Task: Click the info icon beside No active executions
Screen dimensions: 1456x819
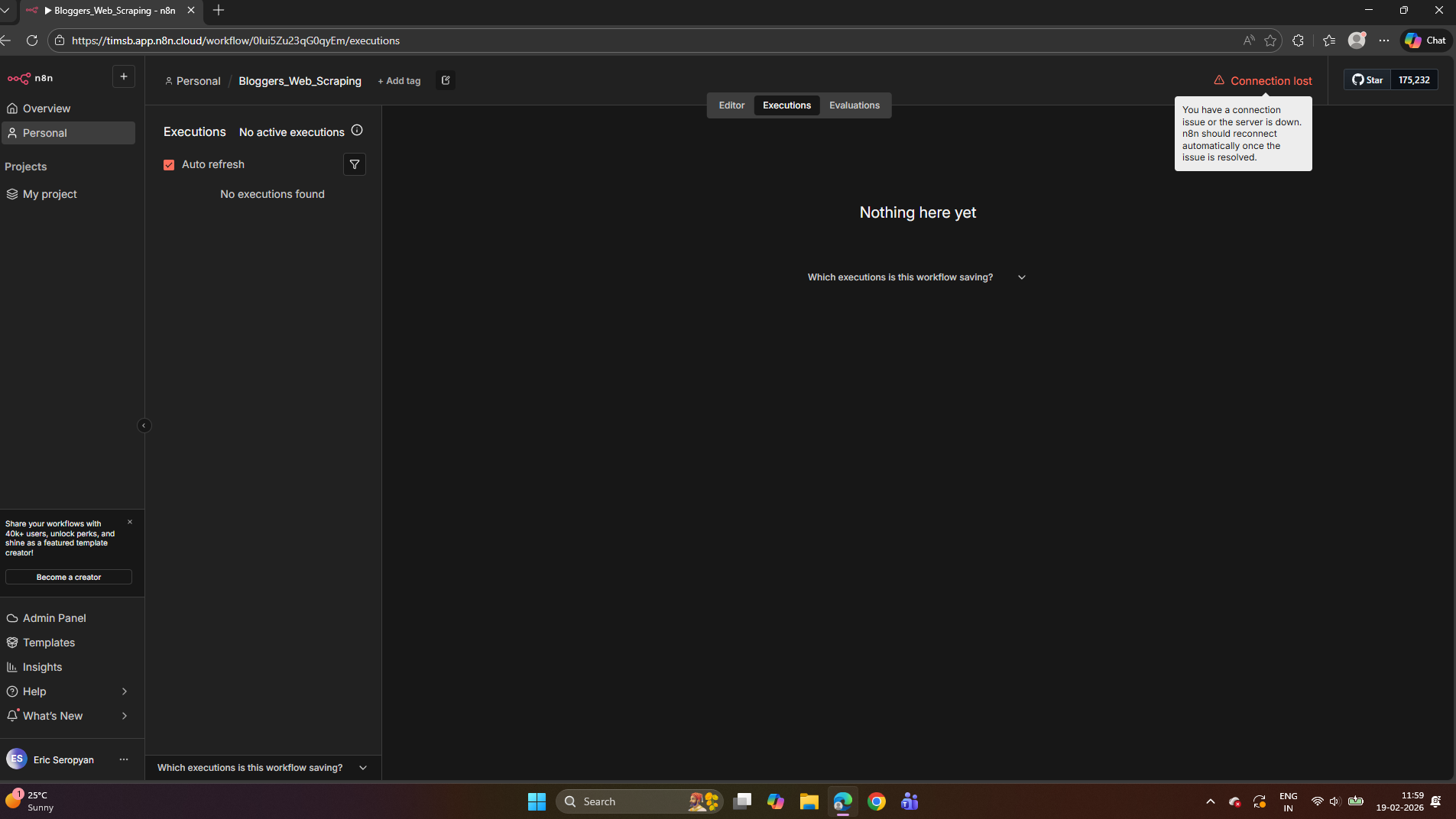Action: click(357, 131)
